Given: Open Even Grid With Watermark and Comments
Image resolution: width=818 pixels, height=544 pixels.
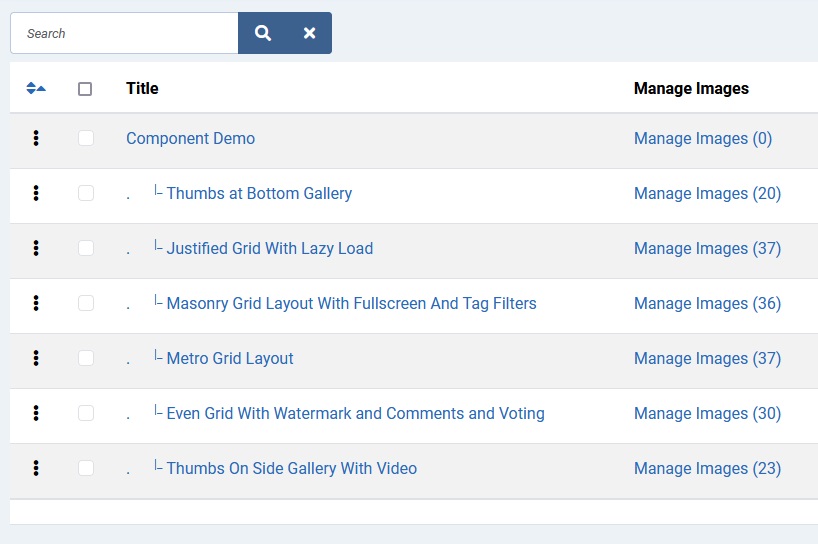Looking at the screenshot, I should 355,413.
